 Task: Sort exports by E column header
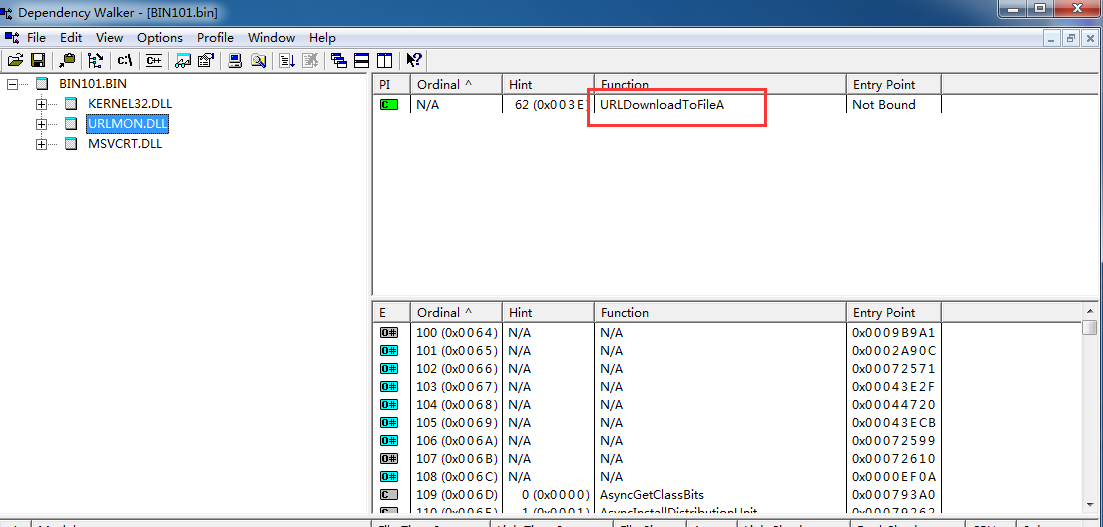pyautogui.click(x=391, y=312)
